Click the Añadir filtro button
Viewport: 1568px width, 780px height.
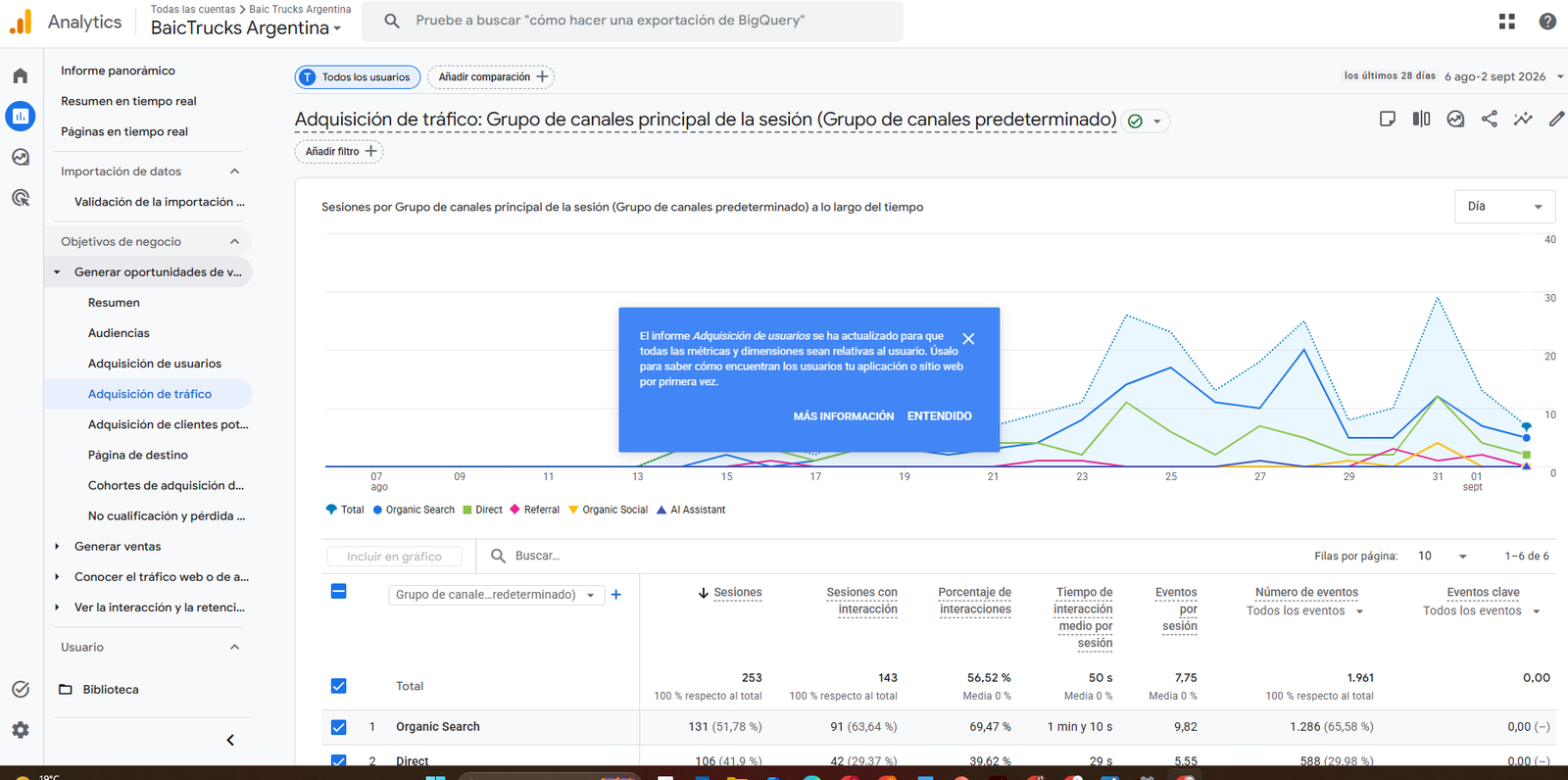point(339,152)
